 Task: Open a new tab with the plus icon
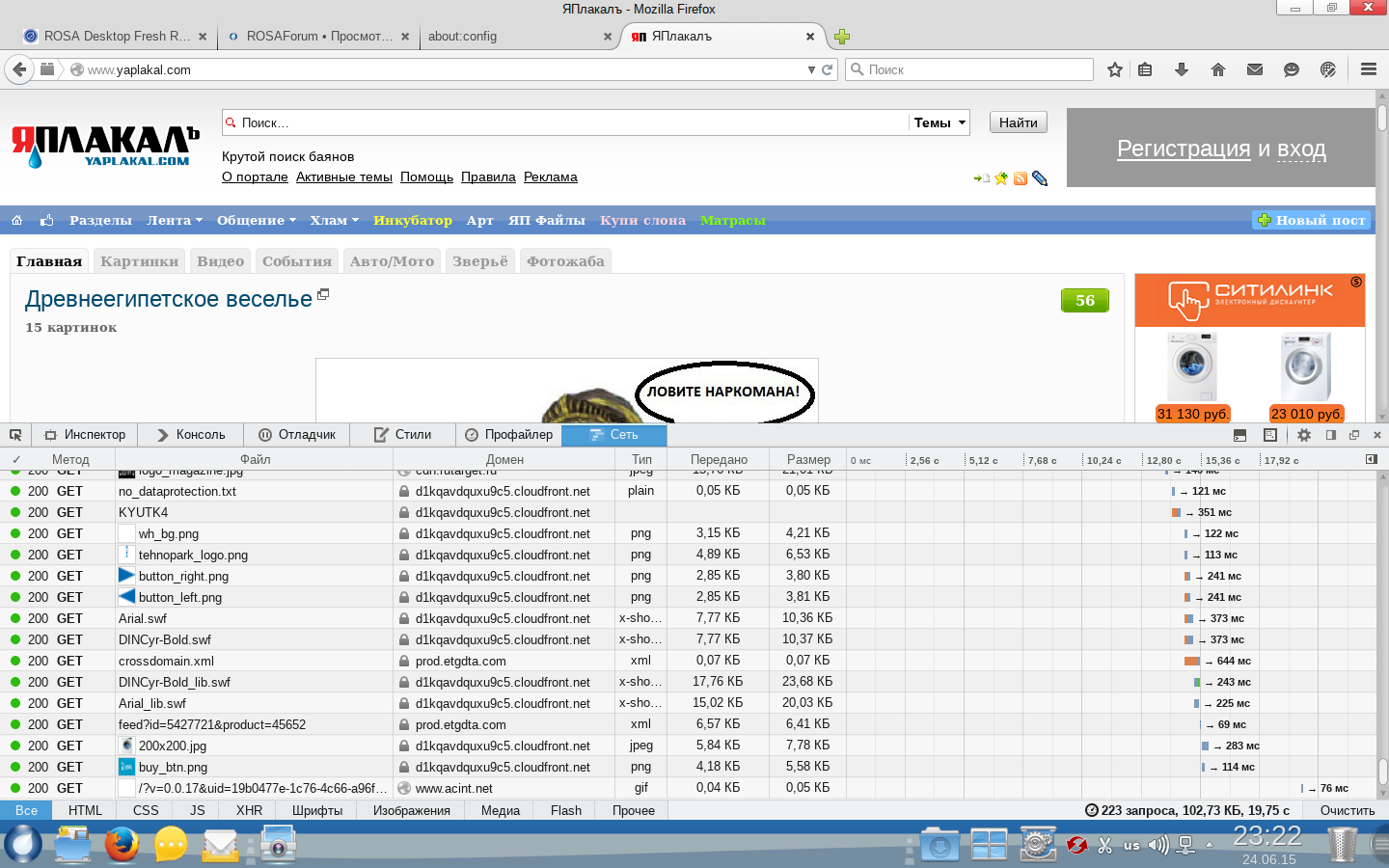[x=842, y=37]
